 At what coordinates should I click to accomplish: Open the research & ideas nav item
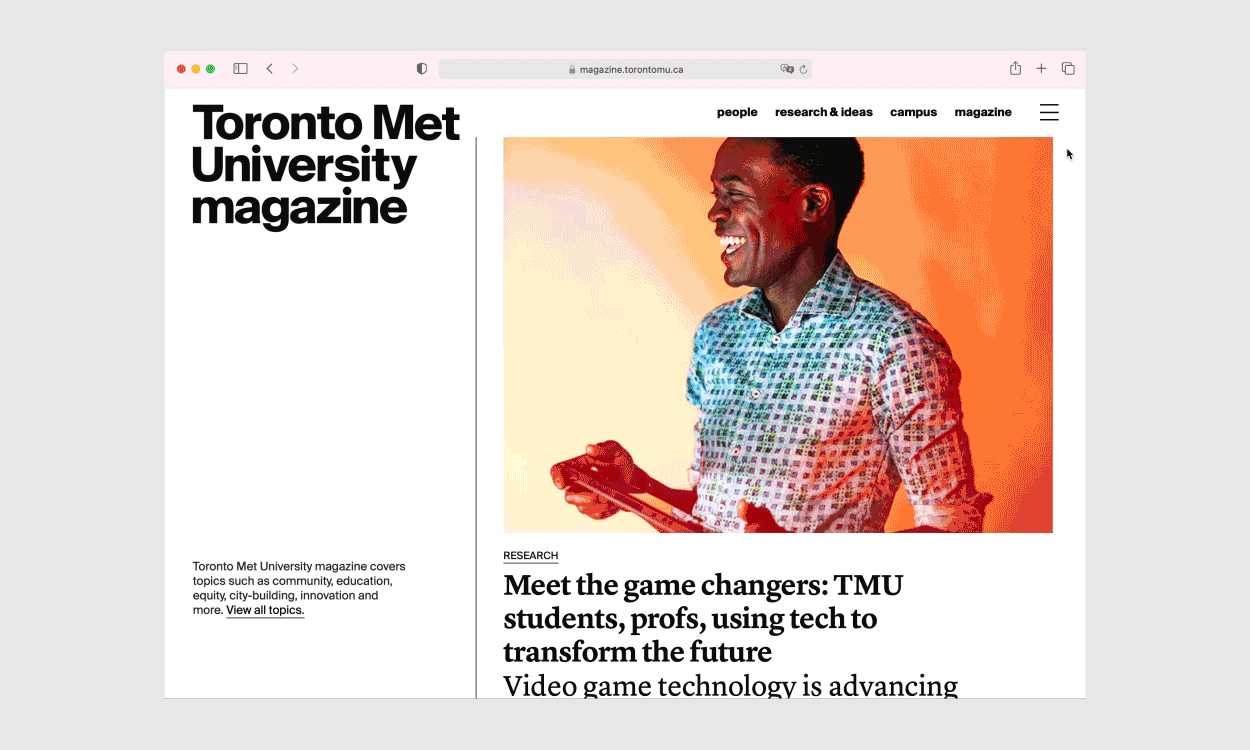824,112
